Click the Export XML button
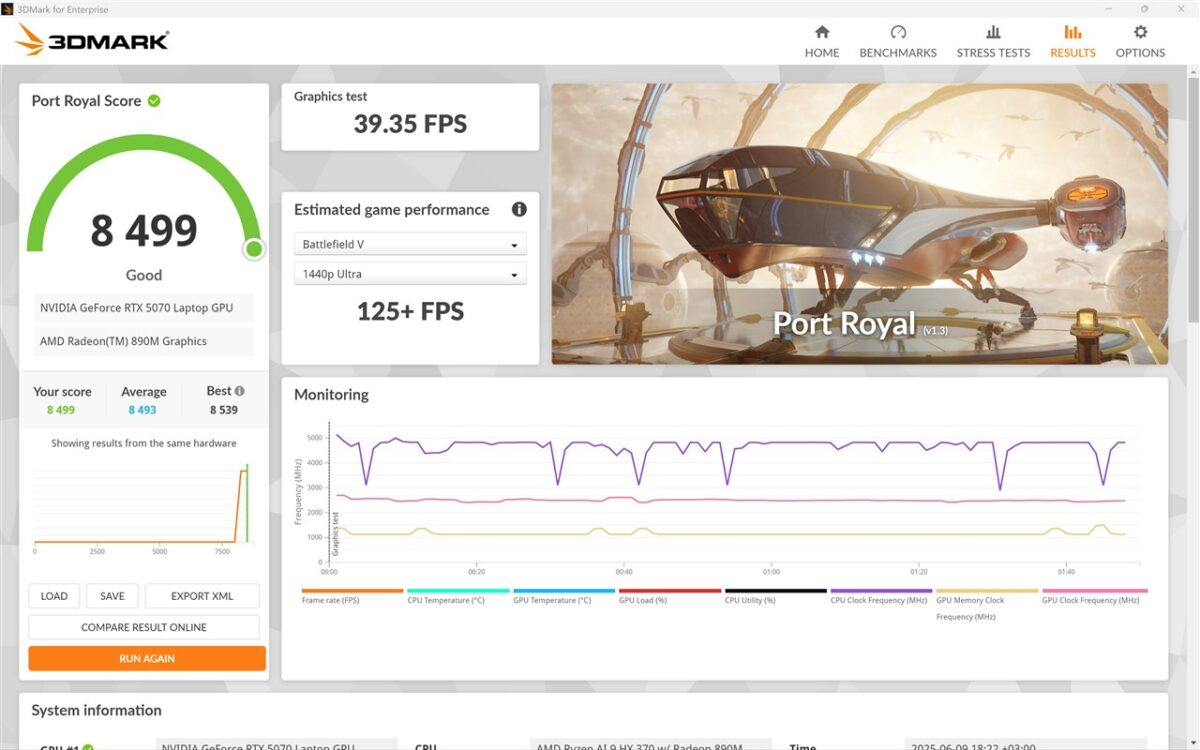This screenshot has width=1200, height=750. click(x=202, y=596)
